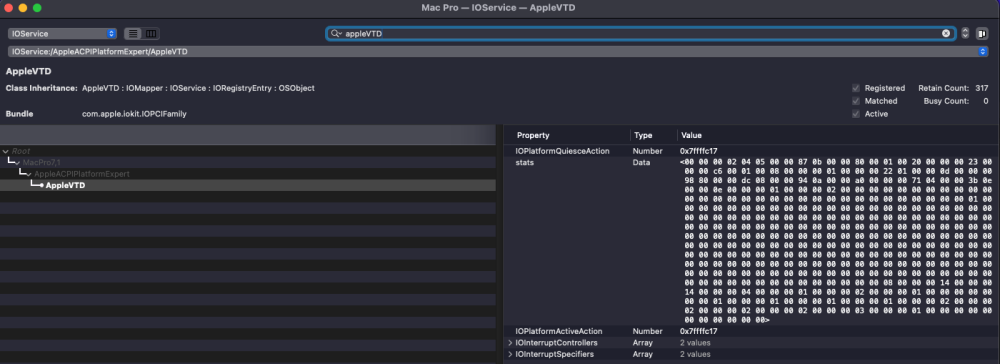Screen dimensions: 1000x364
Task: Switch to column browser view icon
Action: [151, 34]
